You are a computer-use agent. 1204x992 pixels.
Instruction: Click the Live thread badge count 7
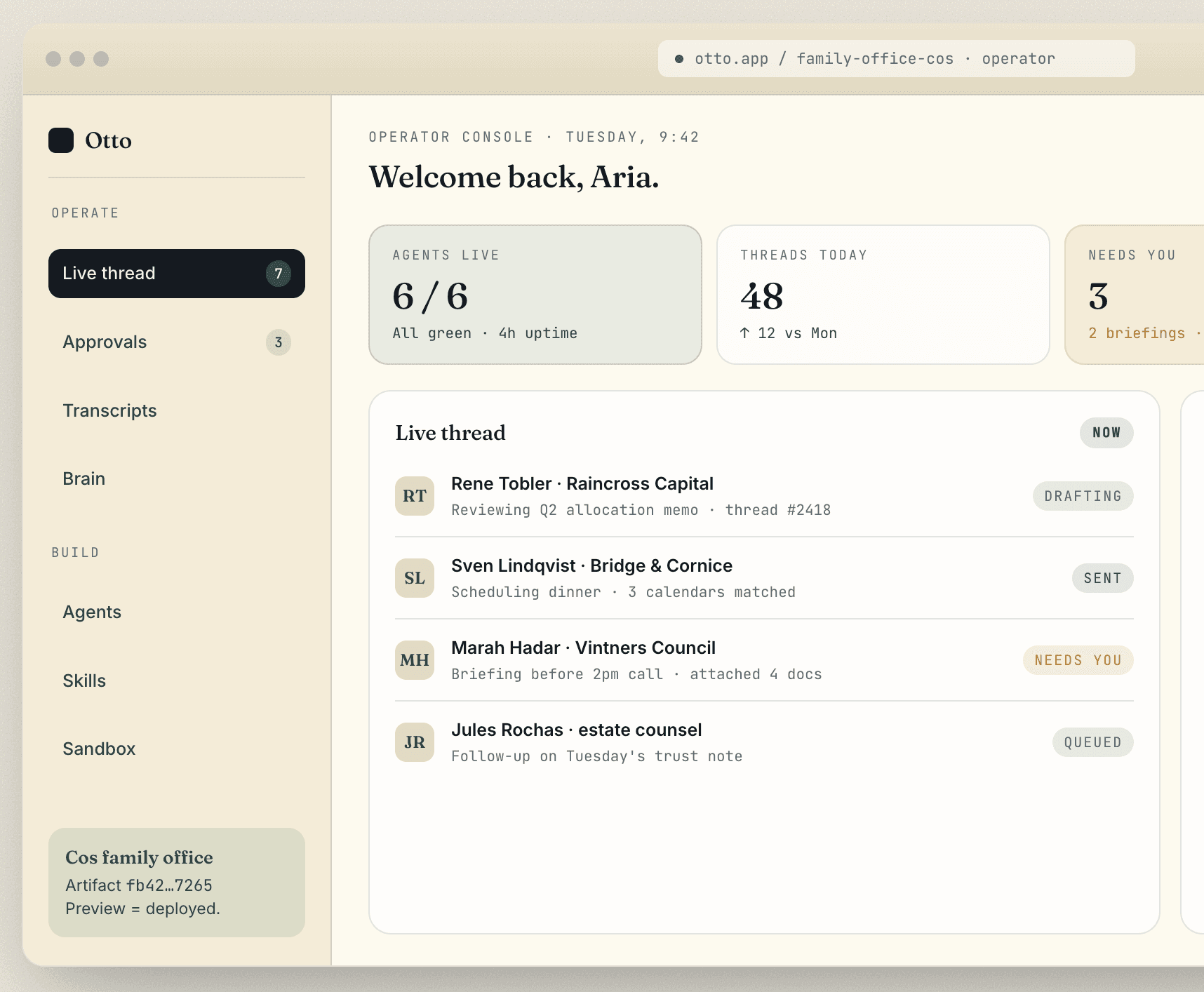point(279,274)
